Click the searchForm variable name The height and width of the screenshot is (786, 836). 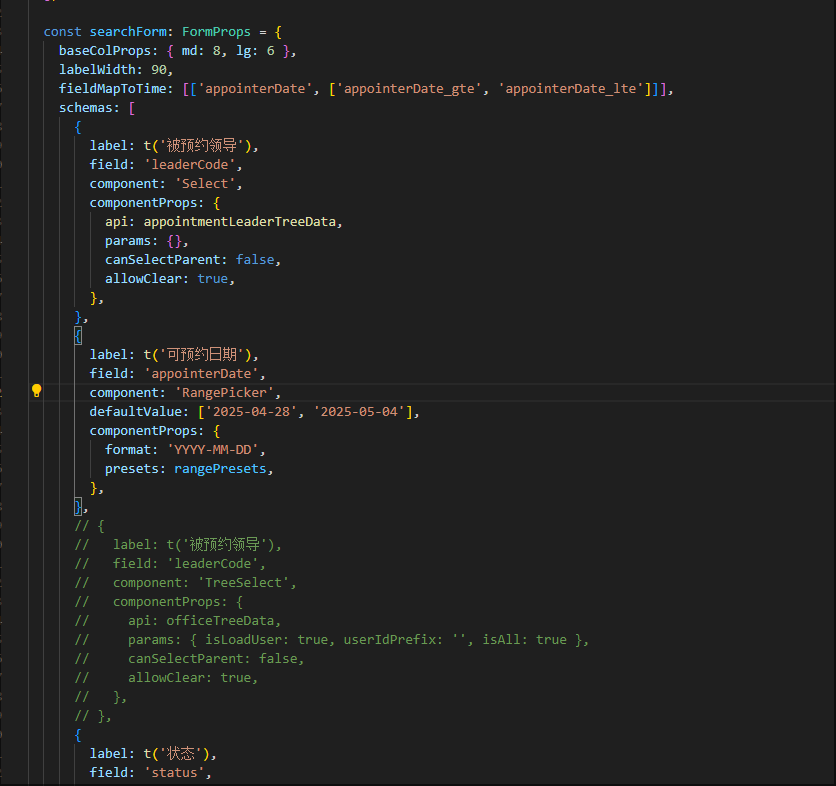click(128, 32)
